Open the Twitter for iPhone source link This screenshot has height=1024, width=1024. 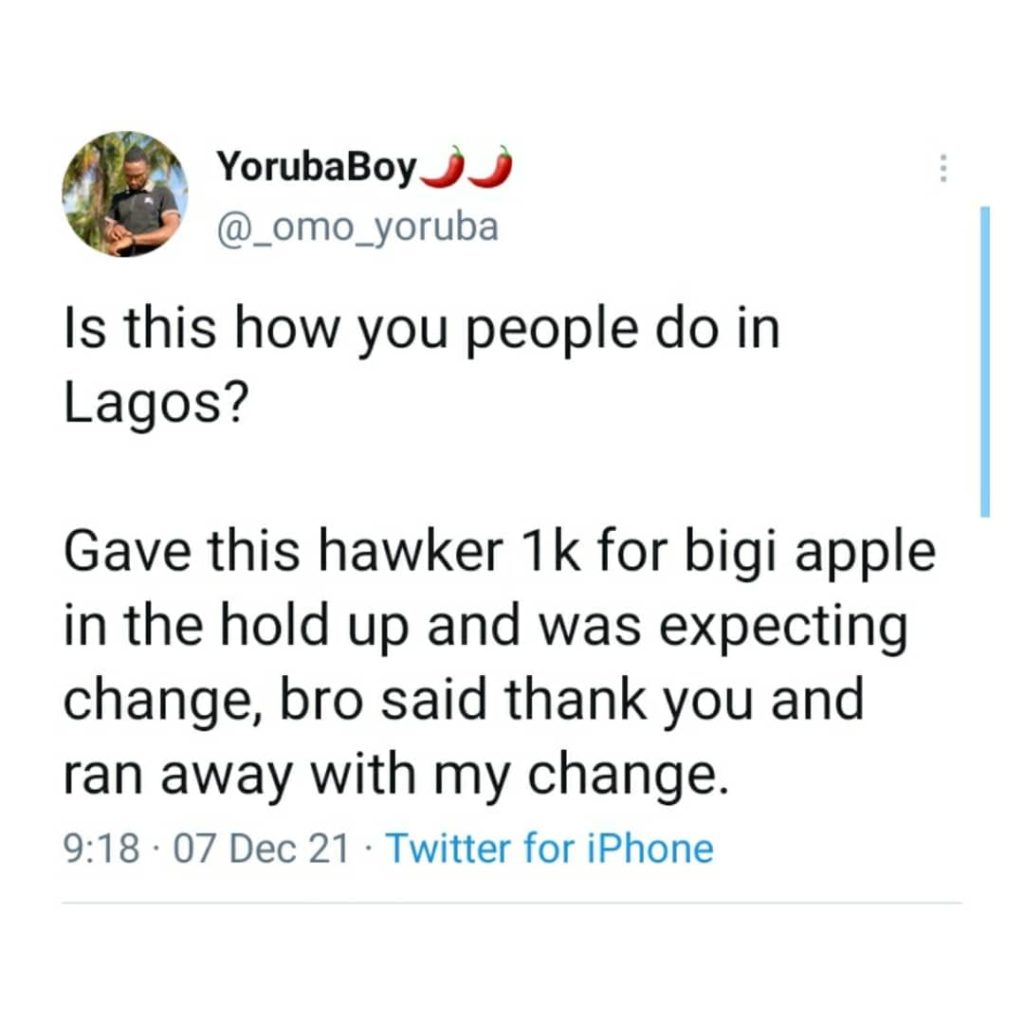549,849
